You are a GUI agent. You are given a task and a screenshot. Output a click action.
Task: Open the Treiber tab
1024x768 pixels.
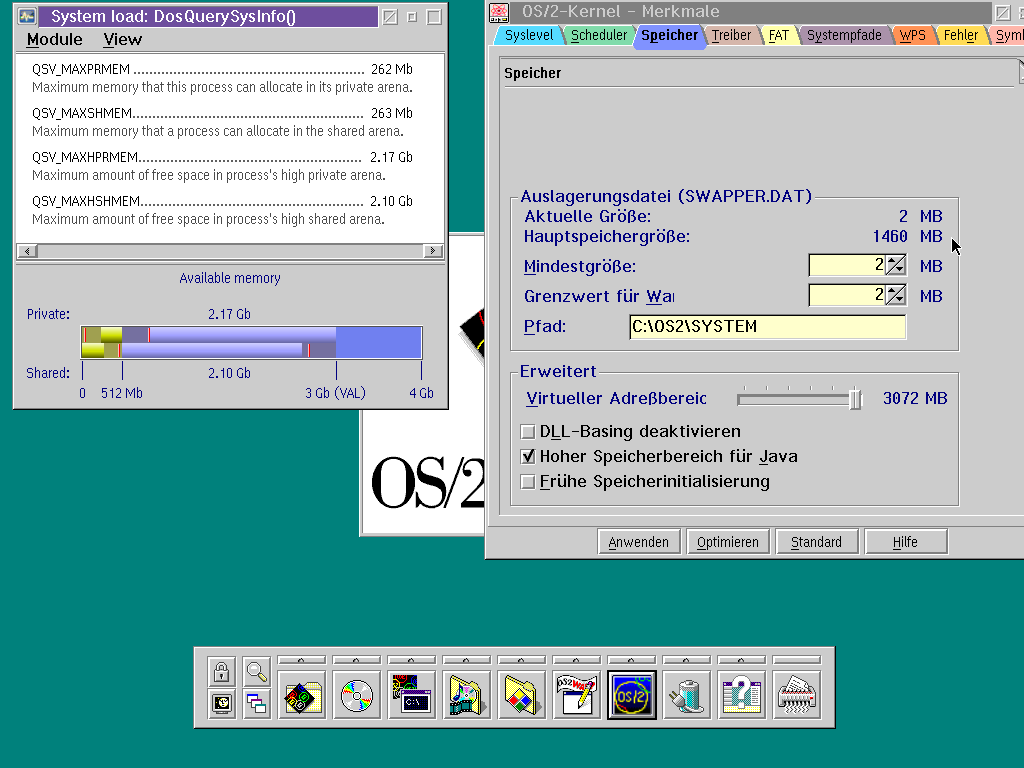tap(731, 35)
